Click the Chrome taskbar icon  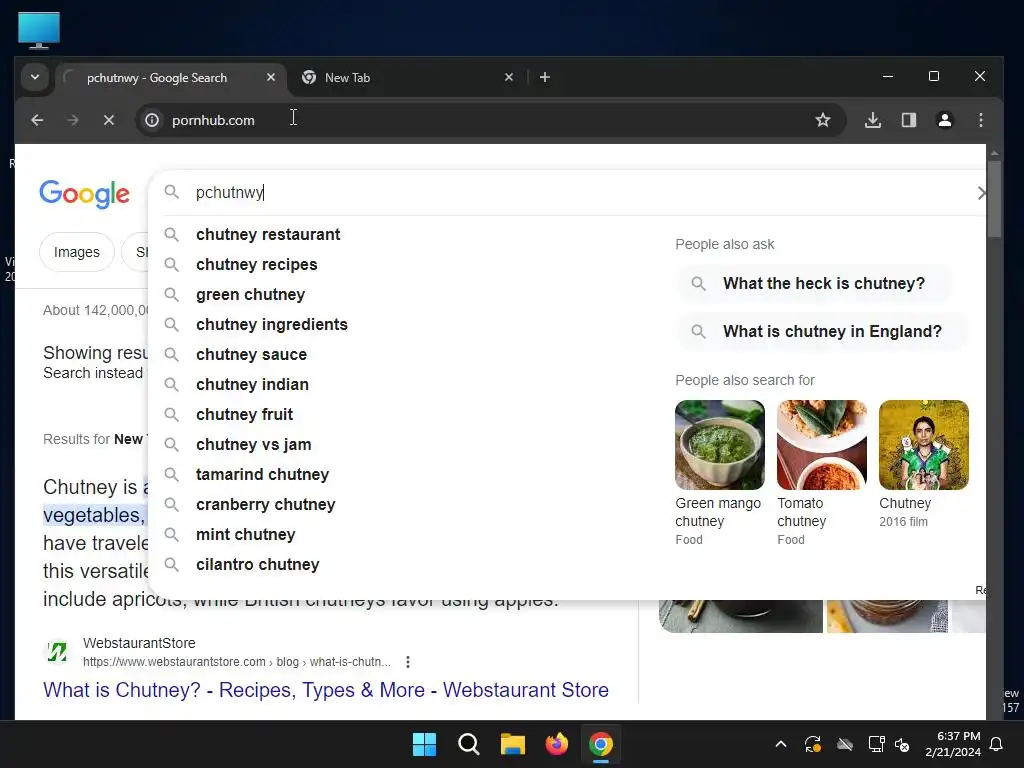601,744
